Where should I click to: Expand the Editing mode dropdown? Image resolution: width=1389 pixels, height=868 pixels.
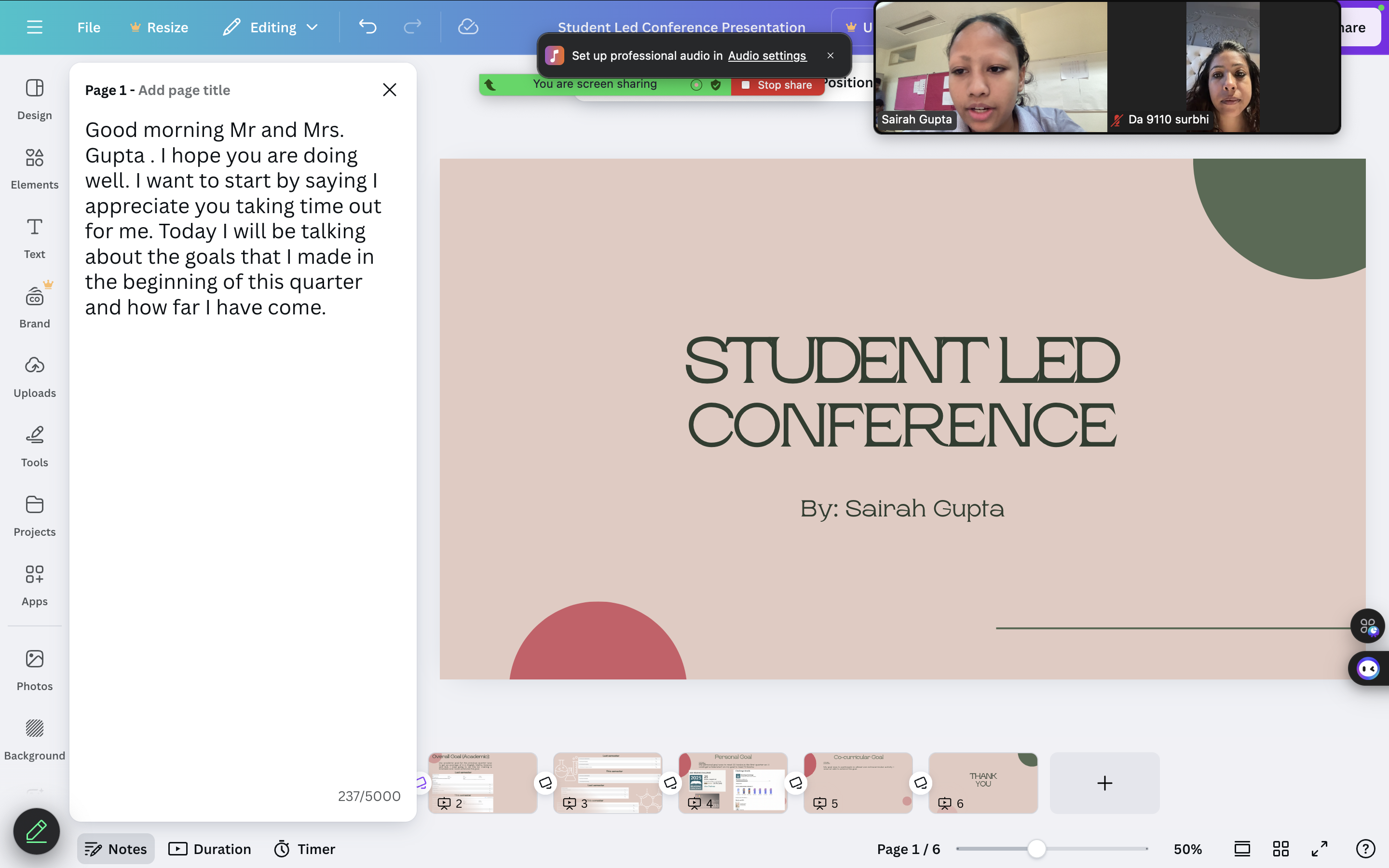[x=271, y=27]
